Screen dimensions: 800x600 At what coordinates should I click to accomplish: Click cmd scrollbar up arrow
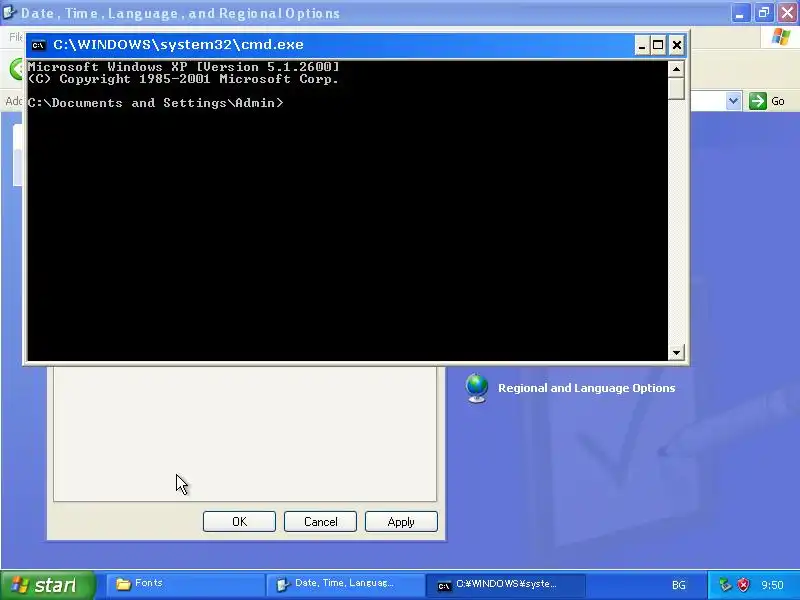(x=677, y=69)
